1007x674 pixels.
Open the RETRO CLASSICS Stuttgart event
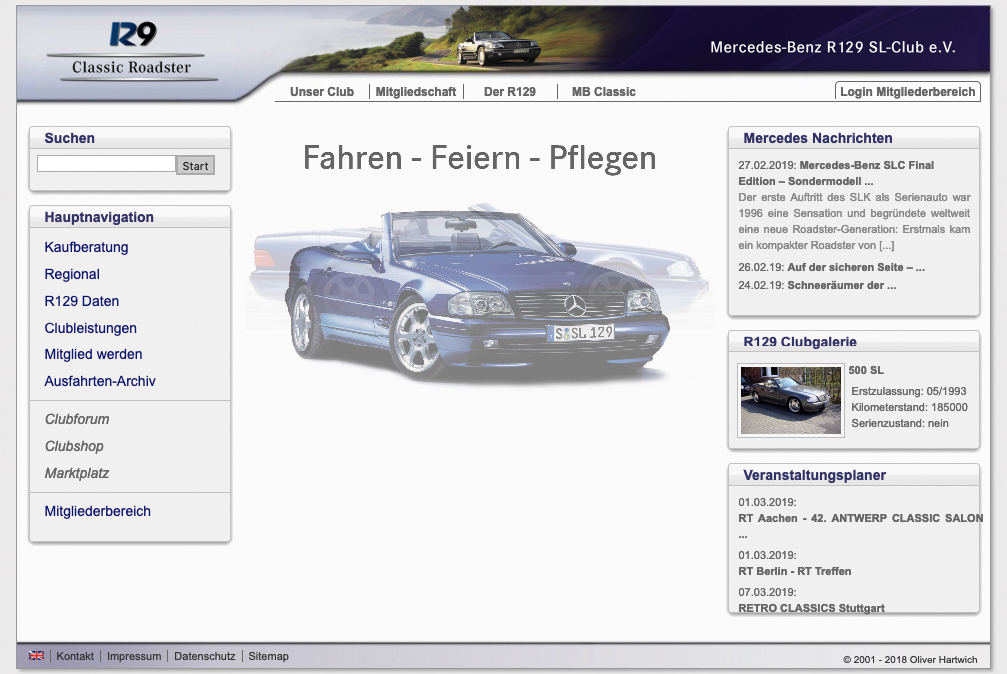(x=811, y=608)
